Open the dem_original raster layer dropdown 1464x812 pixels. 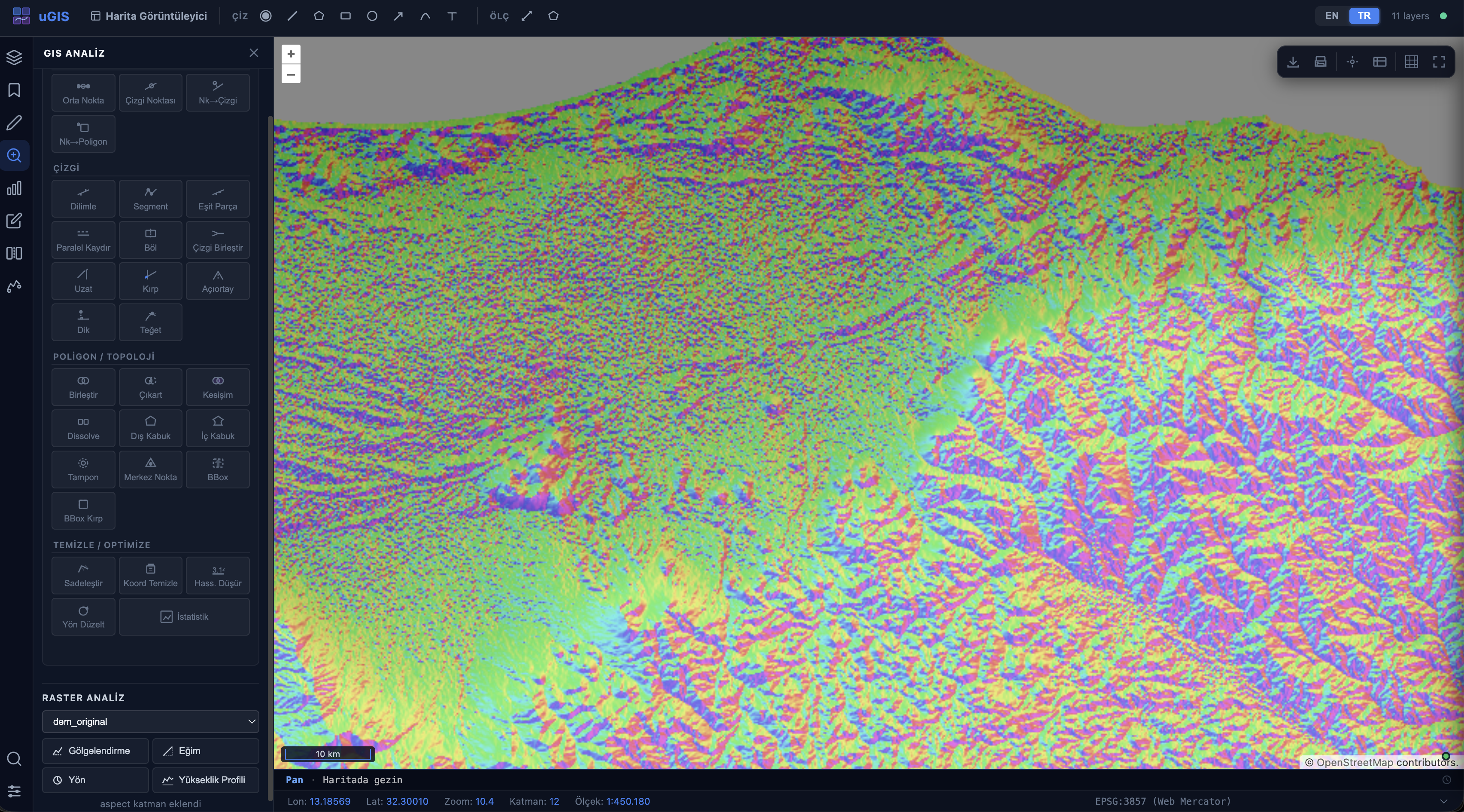coord(150,721)
